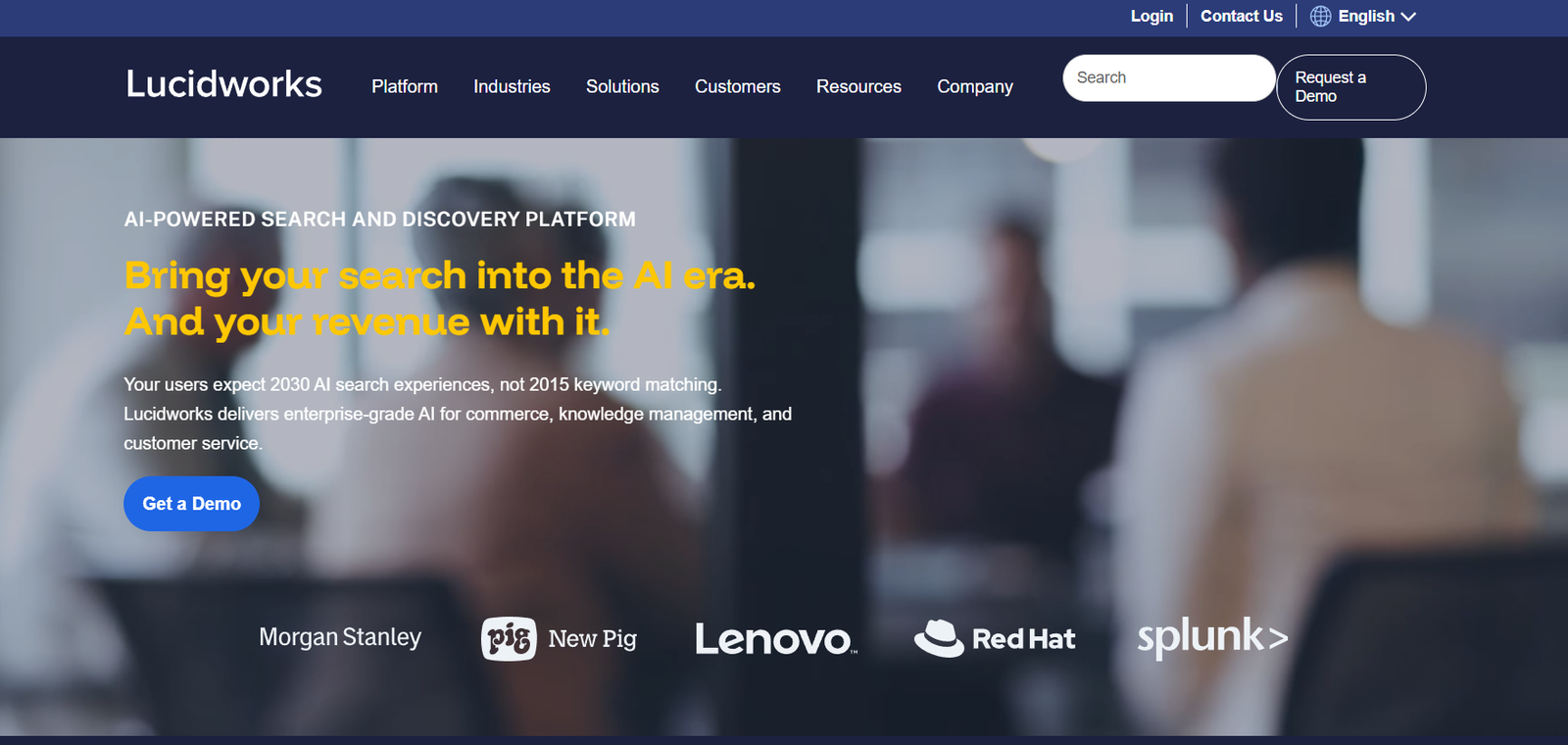Click the Login link
1568x745 pixels.
[x=1151, y=16]
